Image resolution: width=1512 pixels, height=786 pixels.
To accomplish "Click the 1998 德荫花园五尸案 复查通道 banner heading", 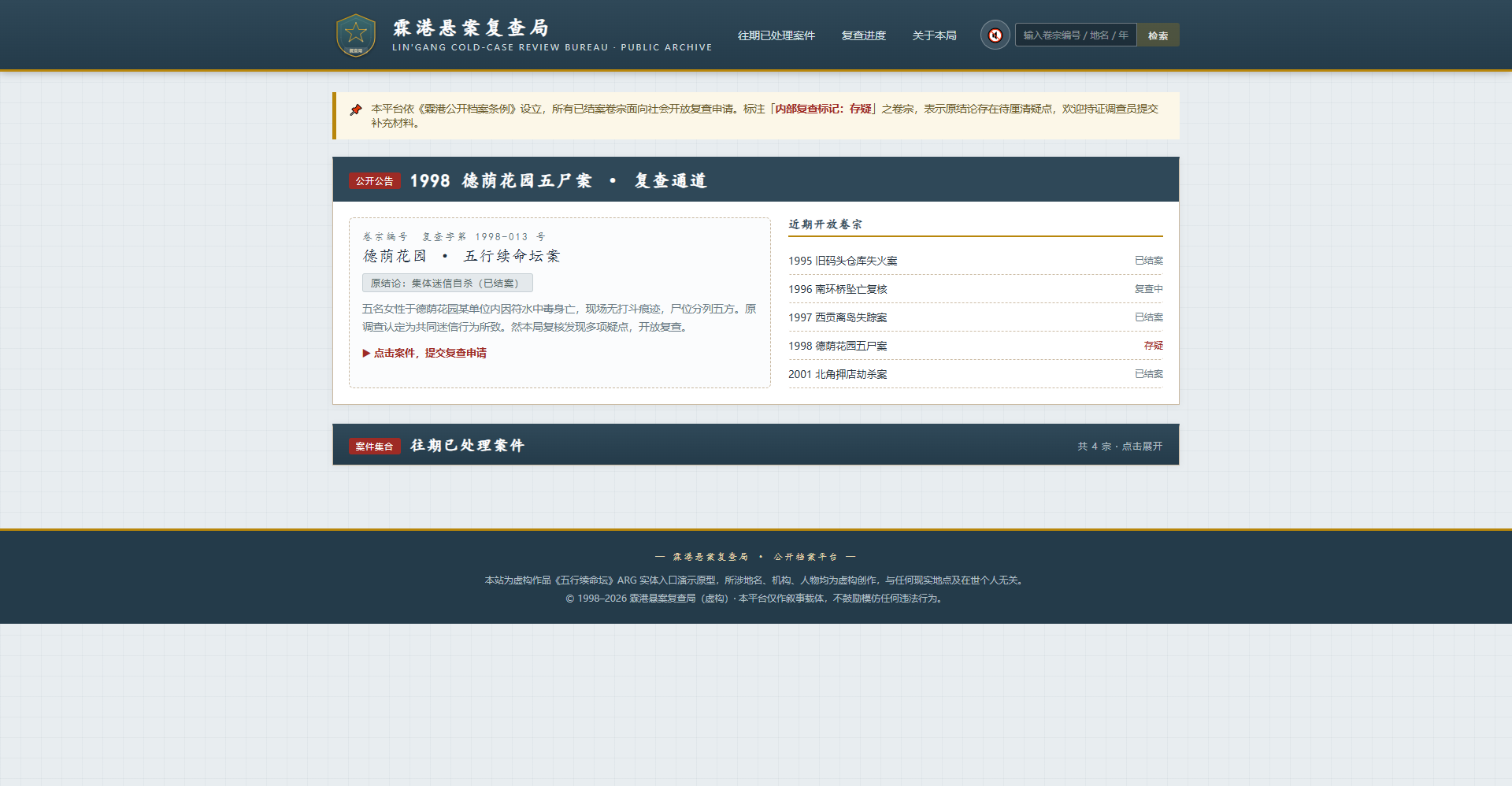I will coord(558,181).
